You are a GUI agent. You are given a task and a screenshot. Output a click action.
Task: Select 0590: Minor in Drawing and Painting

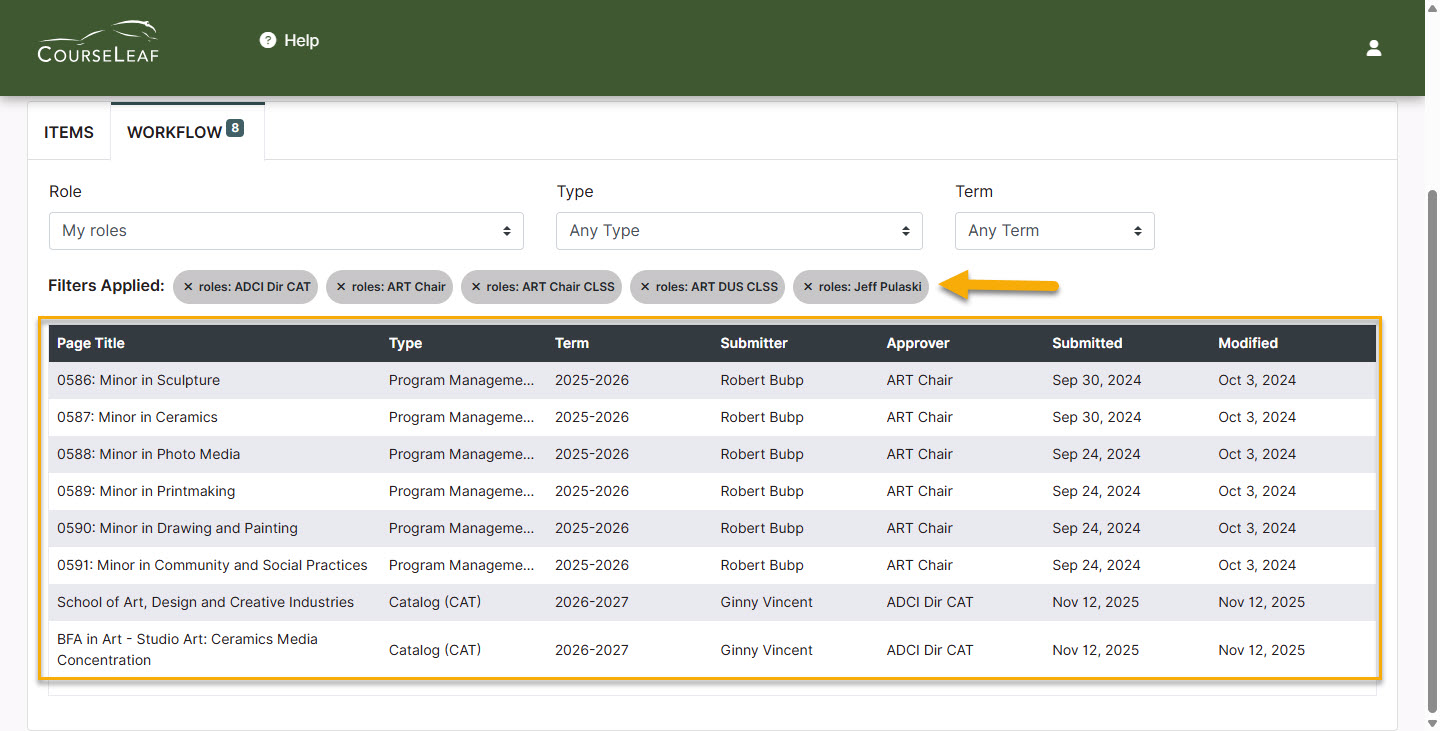(x=178, y=528)
